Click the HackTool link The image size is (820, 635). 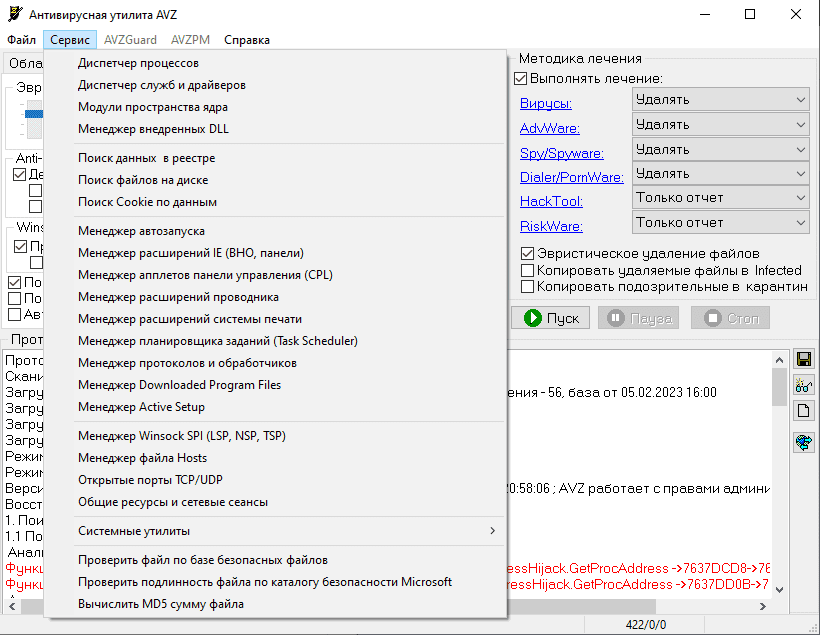coord(551,201)
